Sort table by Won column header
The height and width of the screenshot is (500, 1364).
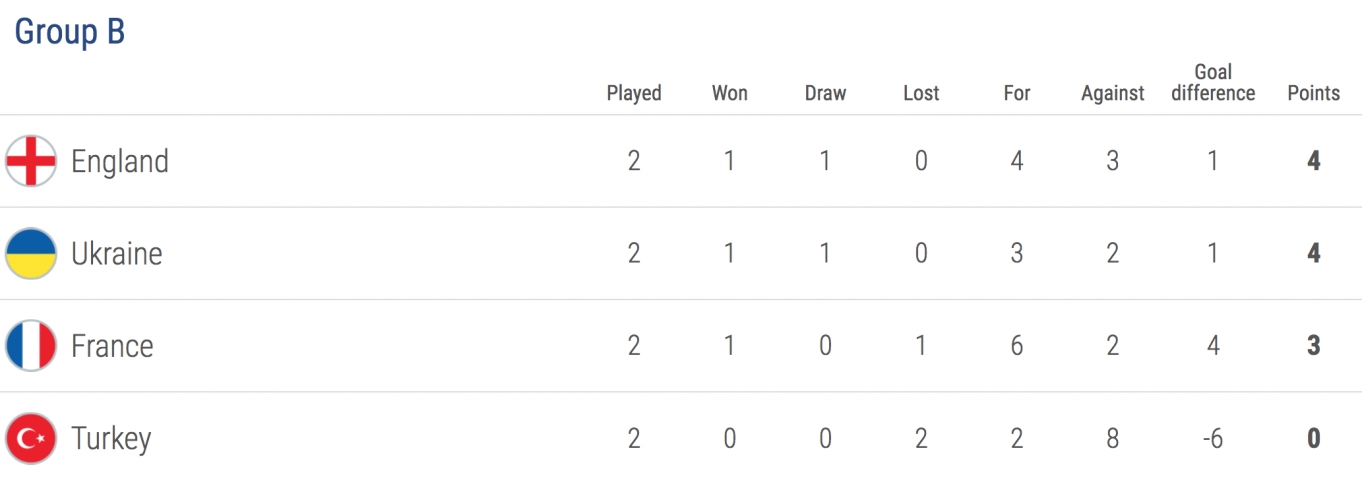pos(730,93)
